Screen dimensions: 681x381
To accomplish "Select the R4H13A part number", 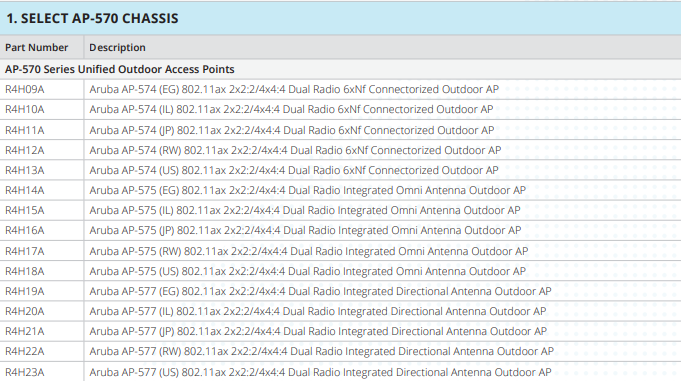I will pyautogui.click(x=25, y=170).
